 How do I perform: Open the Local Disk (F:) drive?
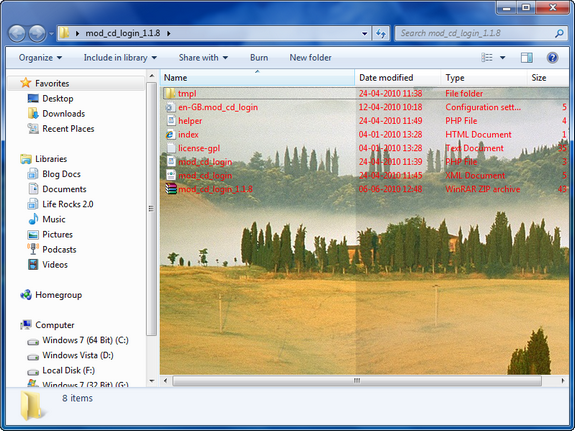pos(68,370)
